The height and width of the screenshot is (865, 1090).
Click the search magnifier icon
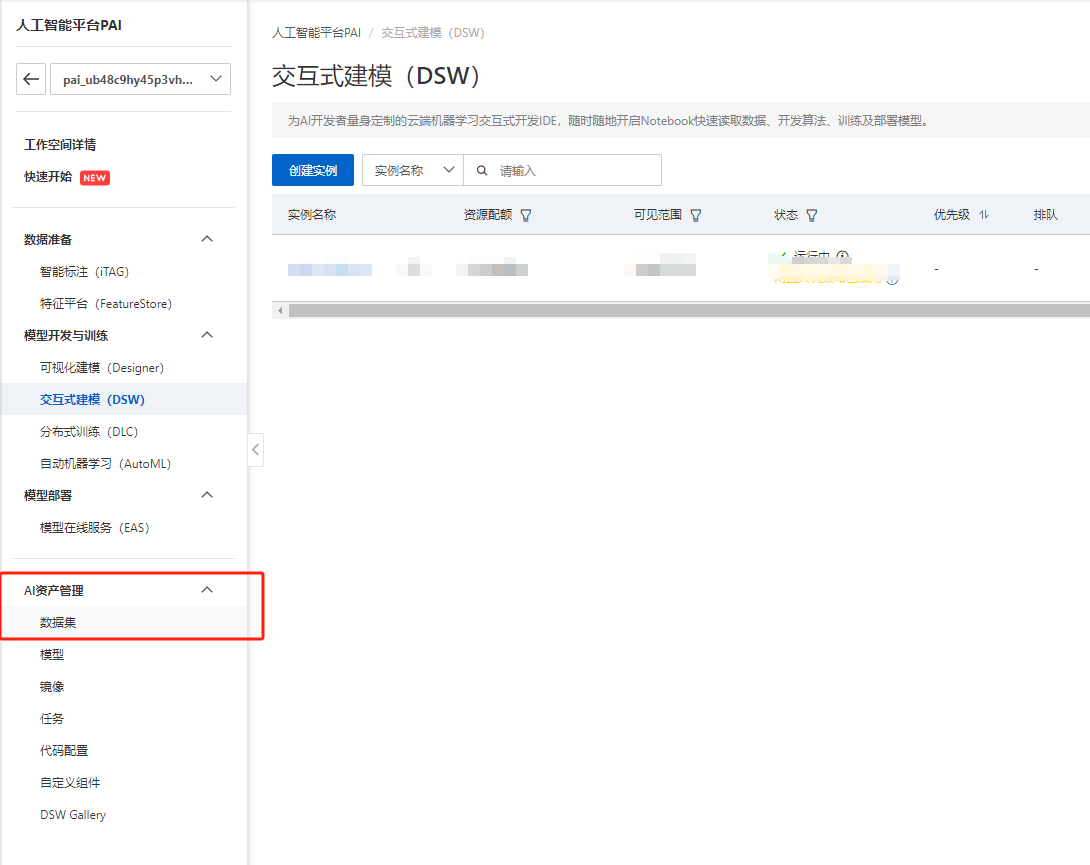tap(481, 170)
